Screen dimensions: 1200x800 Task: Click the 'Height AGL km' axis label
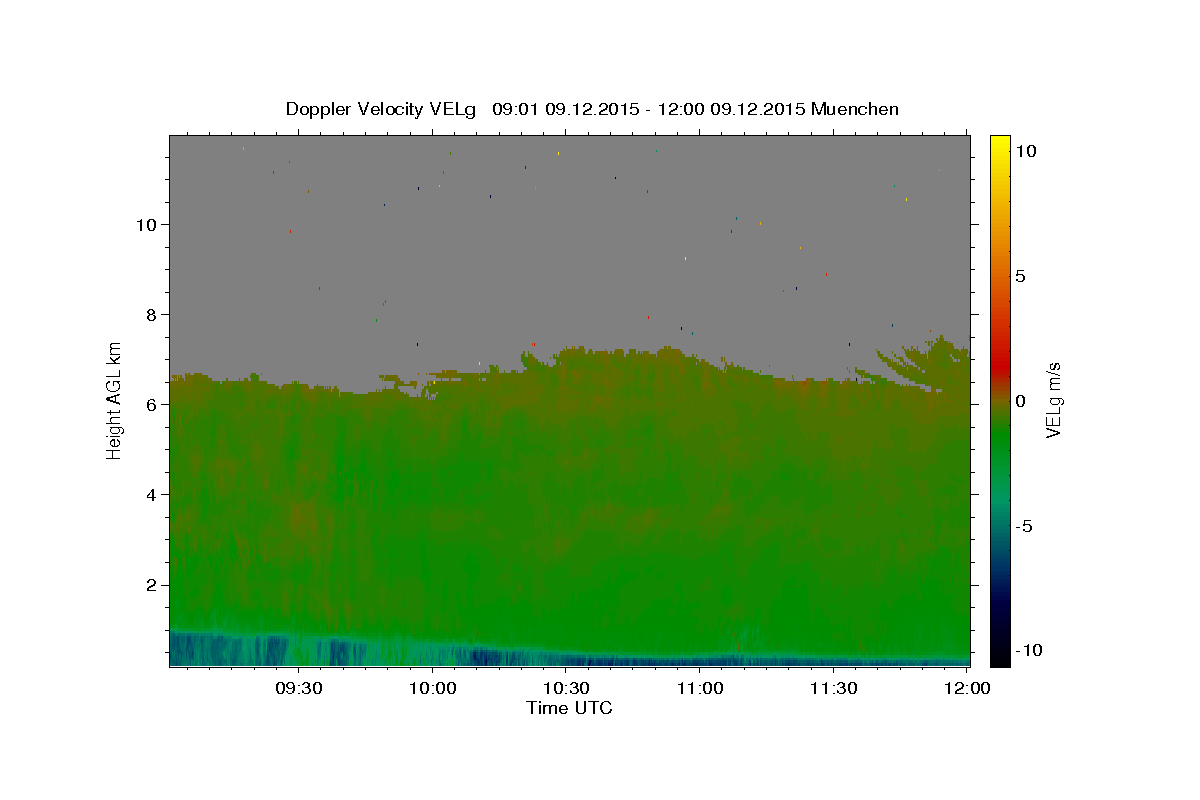(115, 401)
